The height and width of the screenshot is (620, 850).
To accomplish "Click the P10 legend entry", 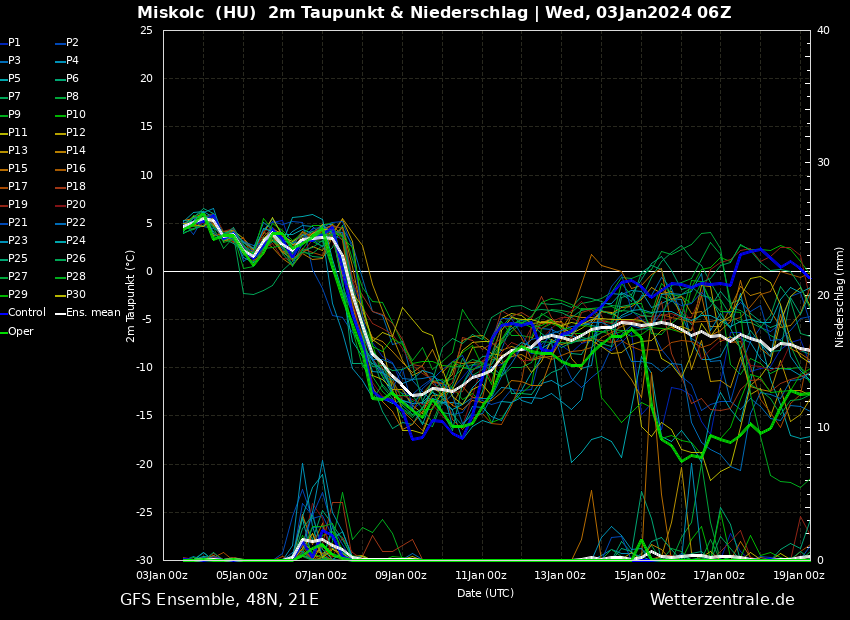I will point(75,115).
